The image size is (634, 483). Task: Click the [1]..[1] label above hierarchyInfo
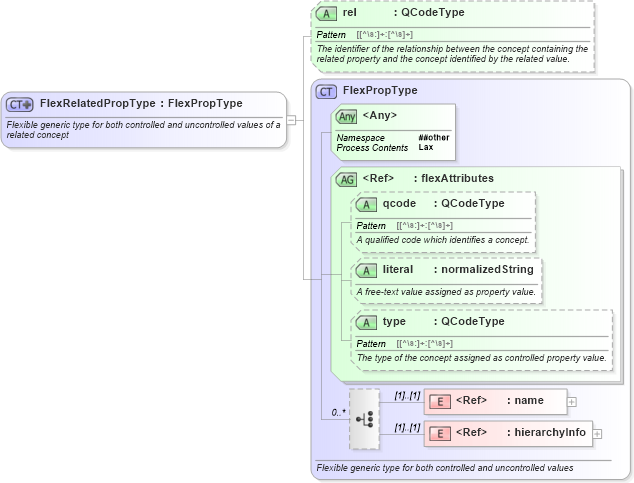click(407, 428)
